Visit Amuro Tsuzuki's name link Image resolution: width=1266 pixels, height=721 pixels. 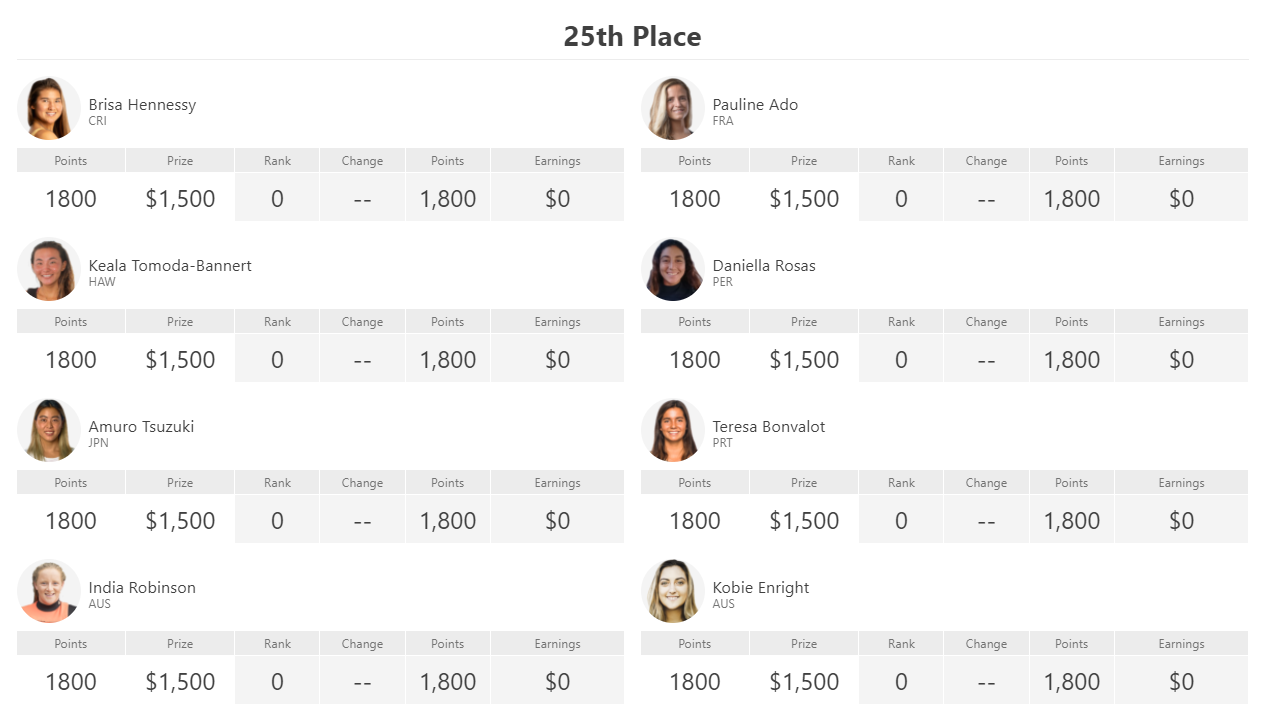[x=141, y=427]
